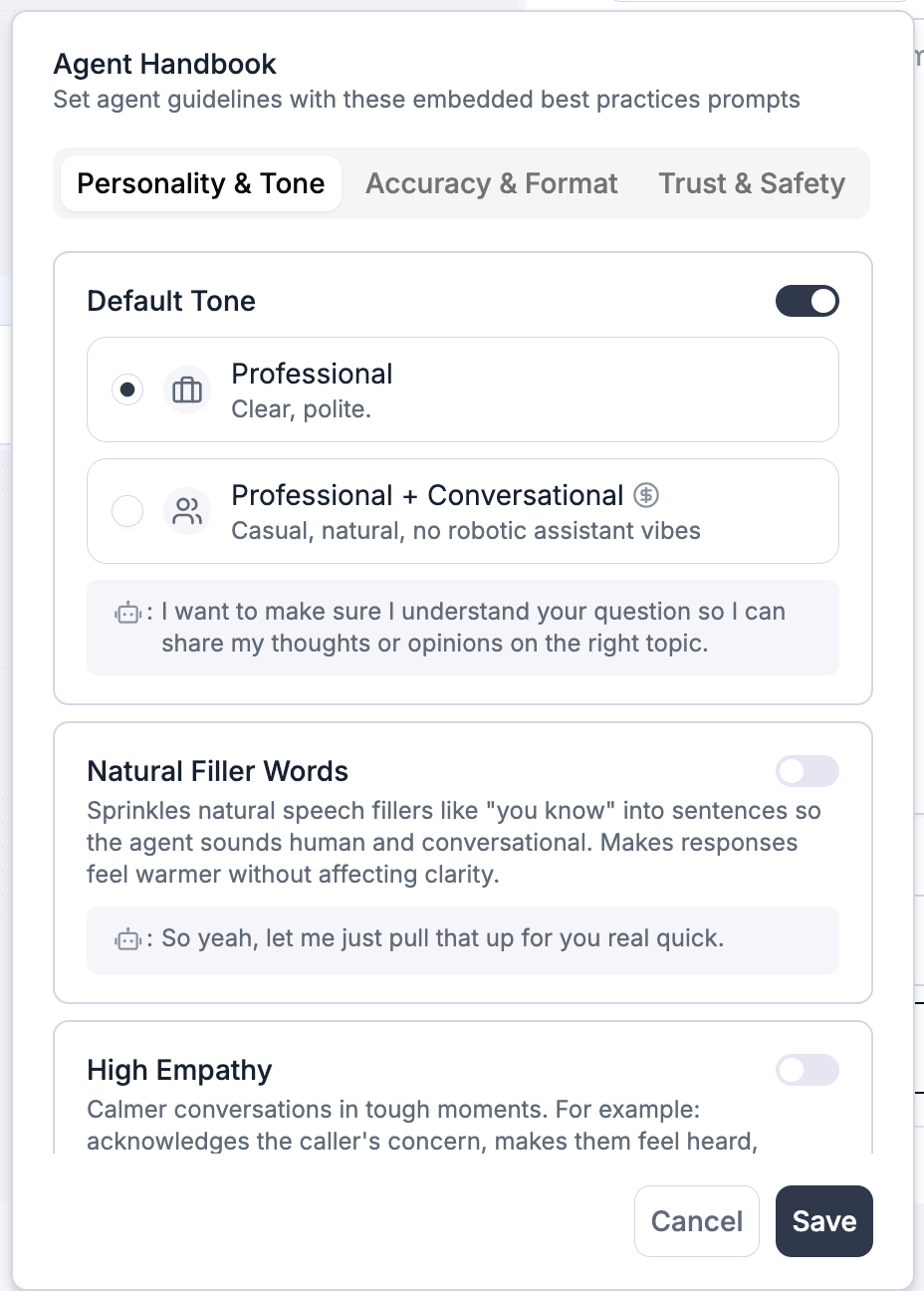
Task: Select the Professional radio button
Action: (x=127, y=389)
